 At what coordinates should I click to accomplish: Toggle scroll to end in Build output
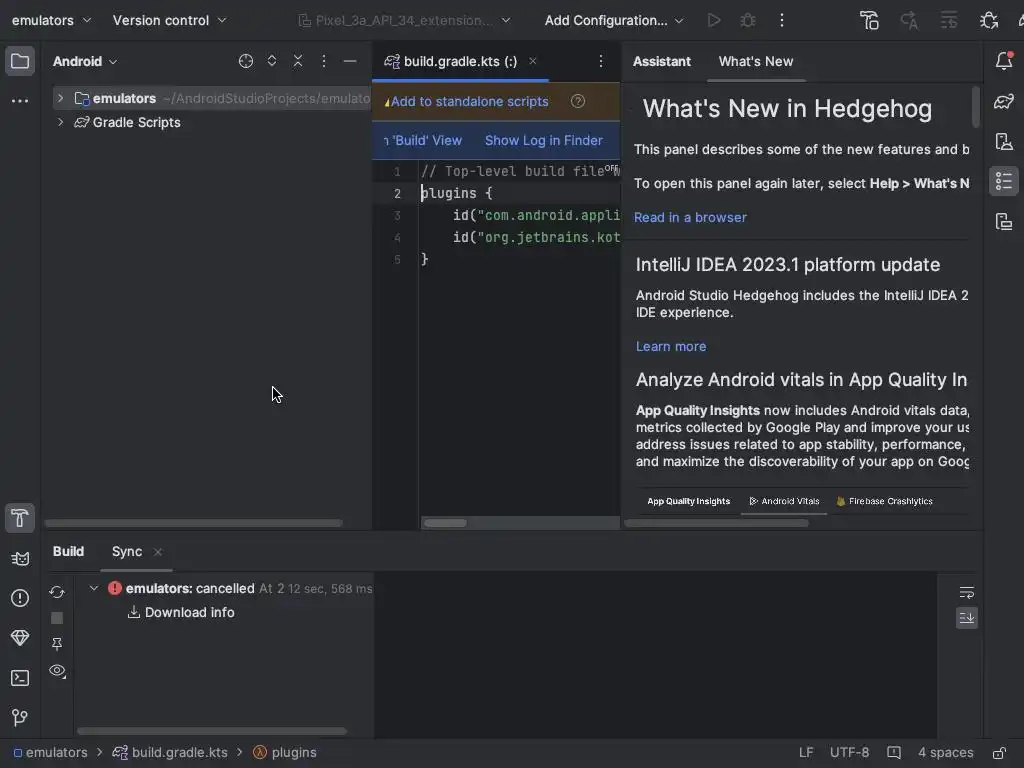967,618
